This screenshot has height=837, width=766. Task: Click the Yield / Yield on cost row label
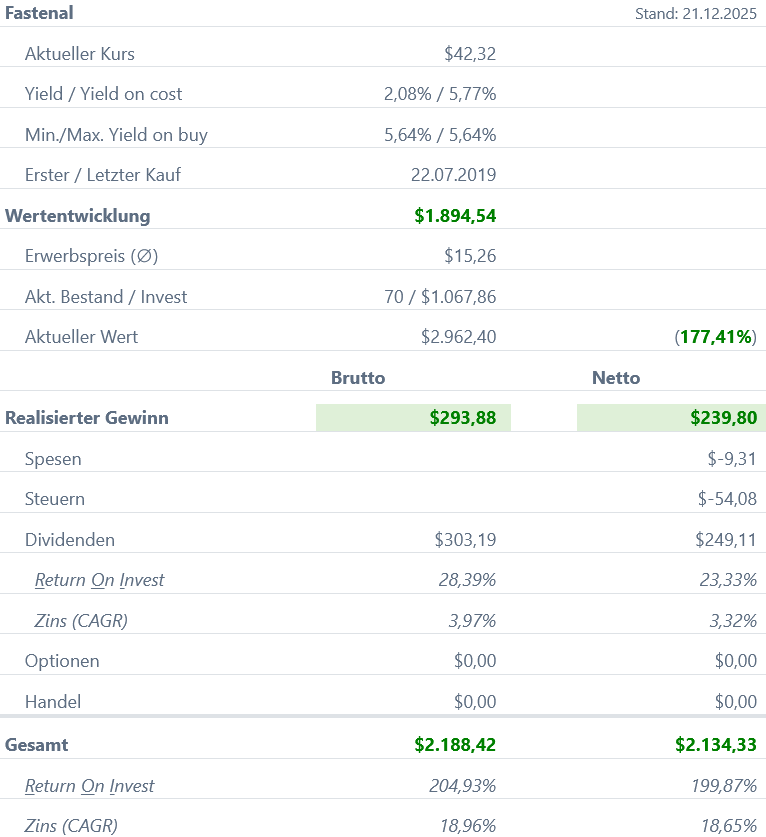[x=103, y=94]
